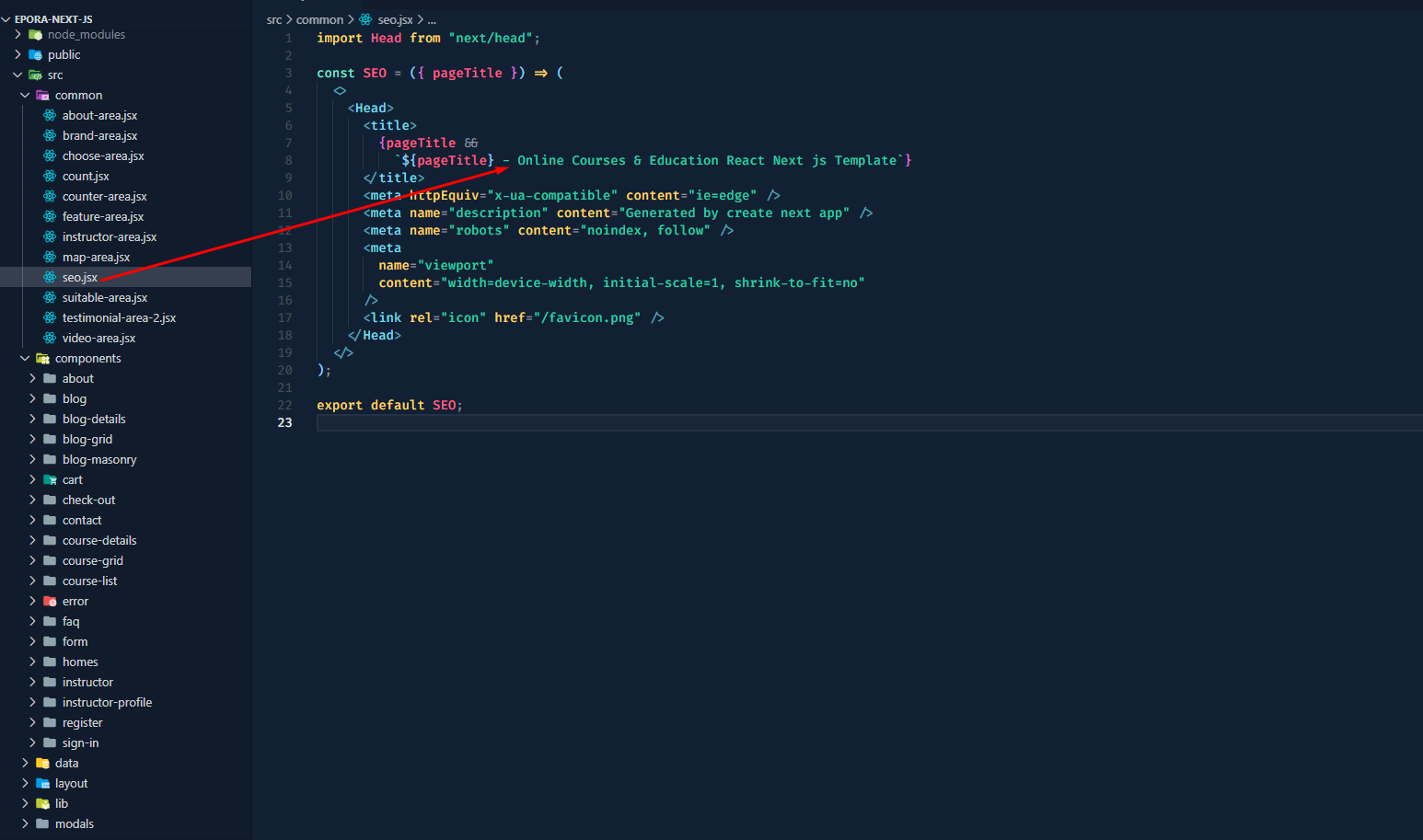Image resolution: width=1423 pixels, height=840 pixels.
Task: Collapse the EPORA-NEXT-JS project root
Action: pos(6,19)
